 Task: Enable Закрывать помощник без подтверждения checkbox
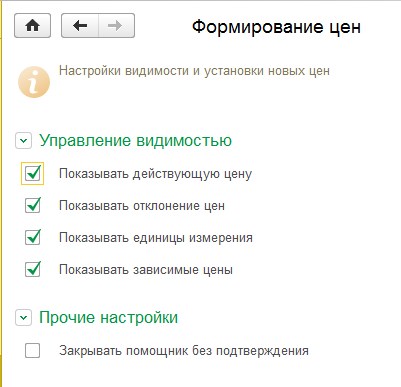coord(33,351)
